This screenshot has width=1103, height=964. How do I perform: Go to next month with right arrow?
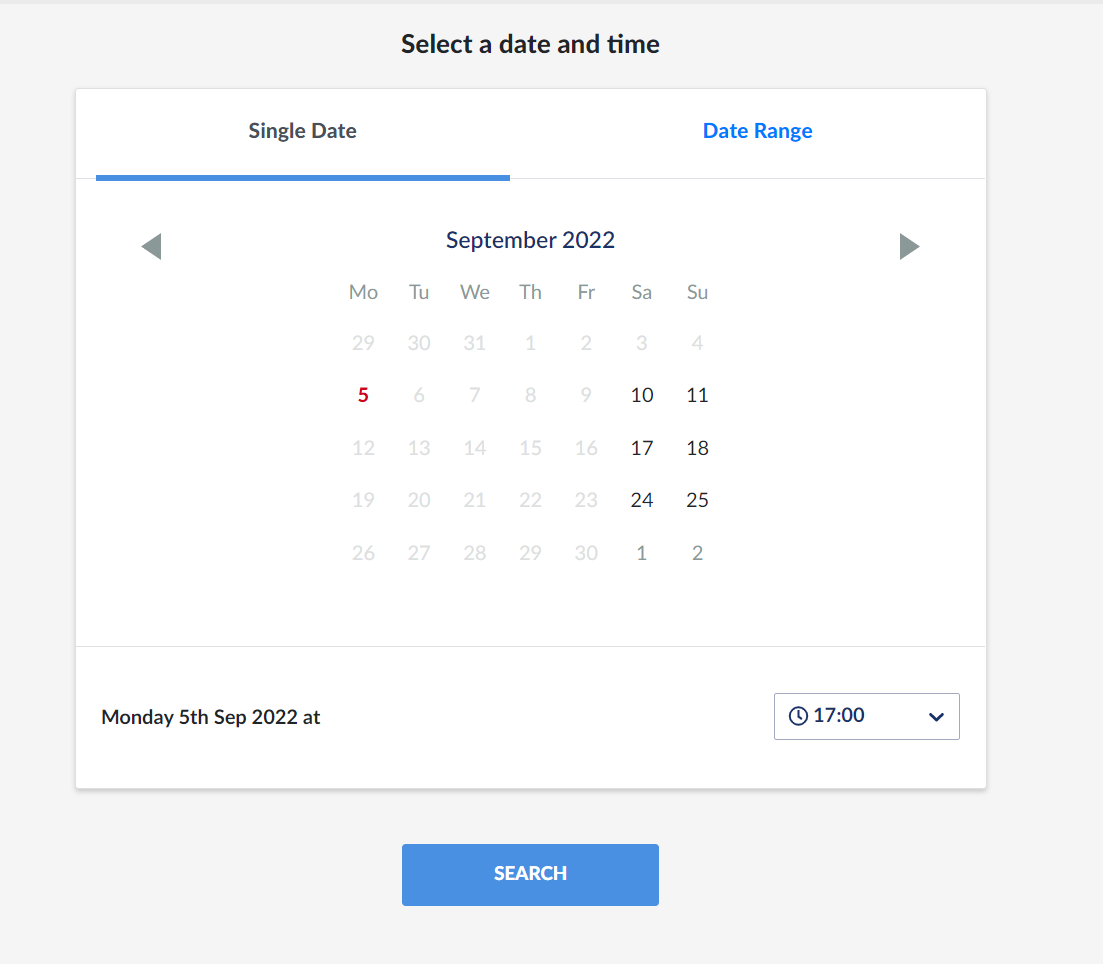[x=909, y=246]
